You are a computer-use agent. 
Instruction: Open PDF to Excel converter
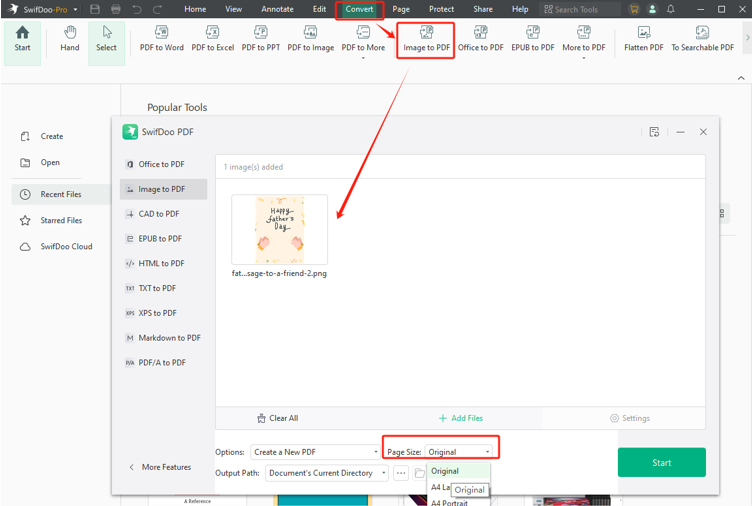pos(212,39)
